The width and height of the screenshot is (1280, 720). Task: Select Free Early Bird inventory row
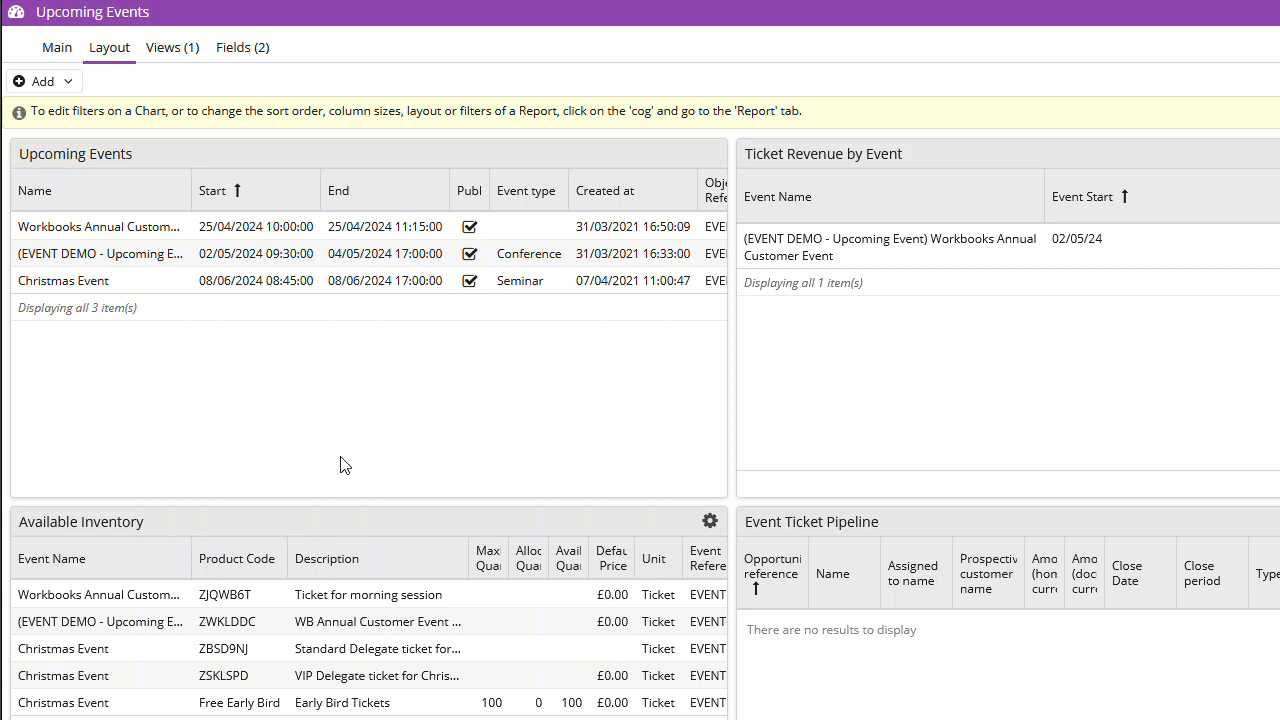[x=239, y=703]
